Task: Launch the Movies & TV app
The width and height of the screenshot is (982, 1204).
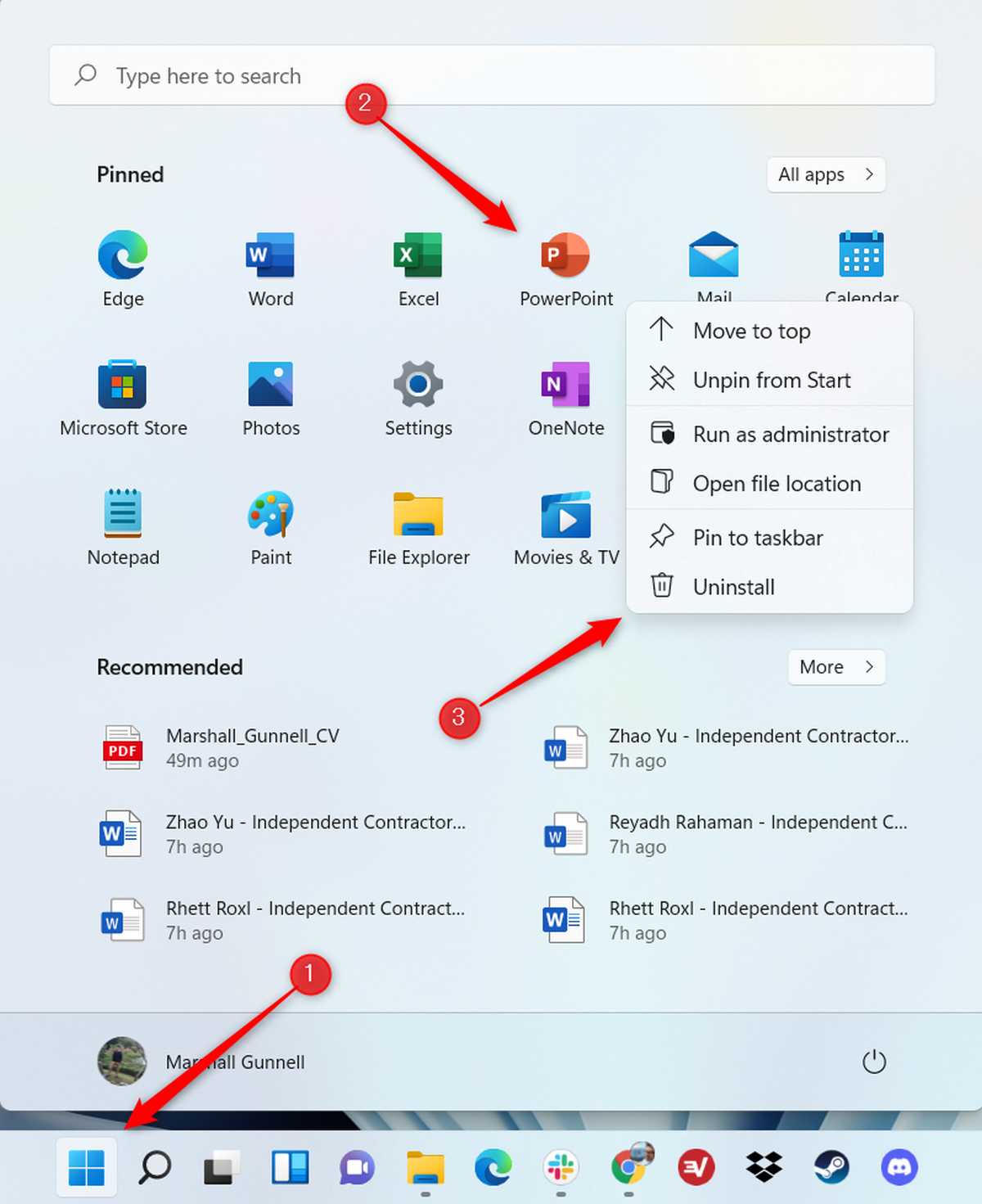Action: [x=565, y=516]
